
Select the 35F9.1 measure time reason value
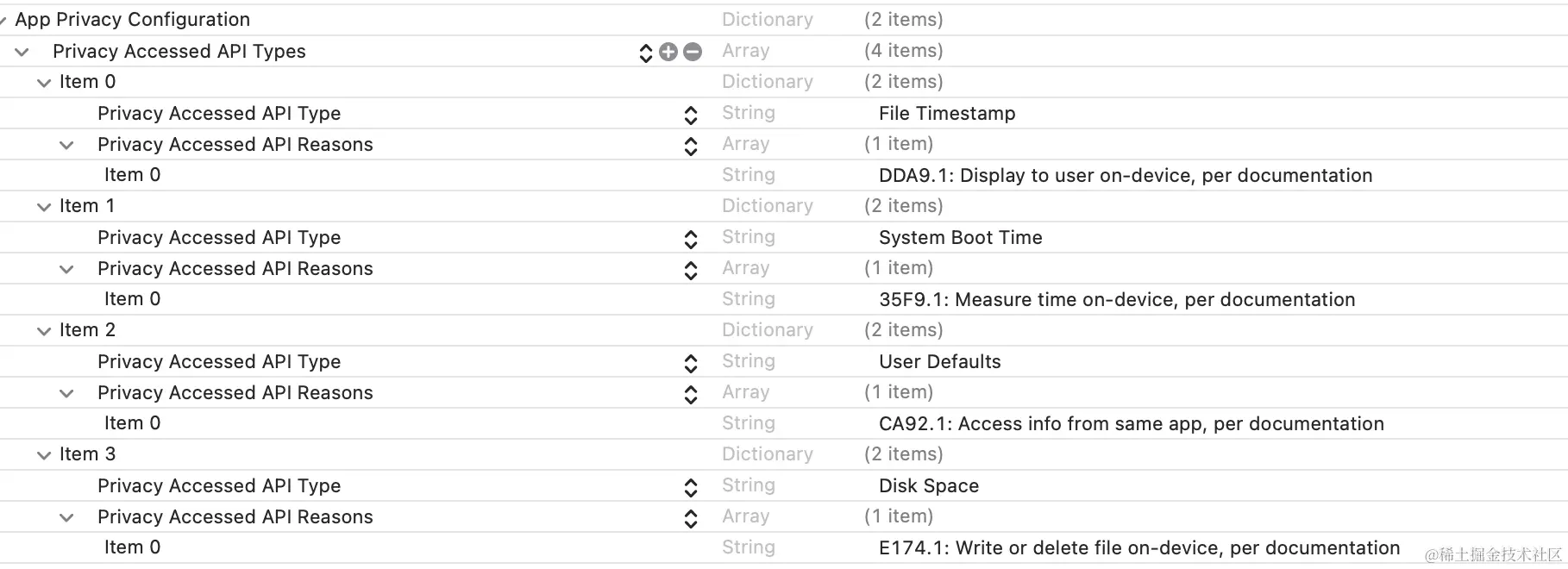tap(1116, 300)
